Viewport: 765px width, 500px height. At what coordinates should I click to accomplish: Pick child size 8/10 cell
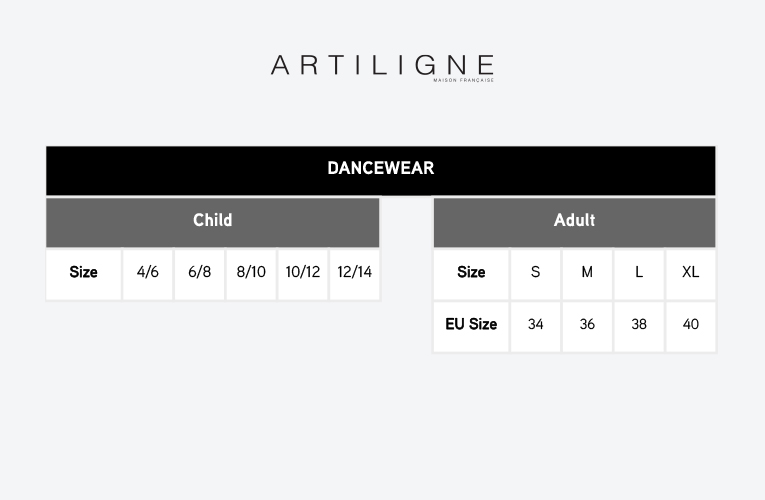click(x=251, y=273)
